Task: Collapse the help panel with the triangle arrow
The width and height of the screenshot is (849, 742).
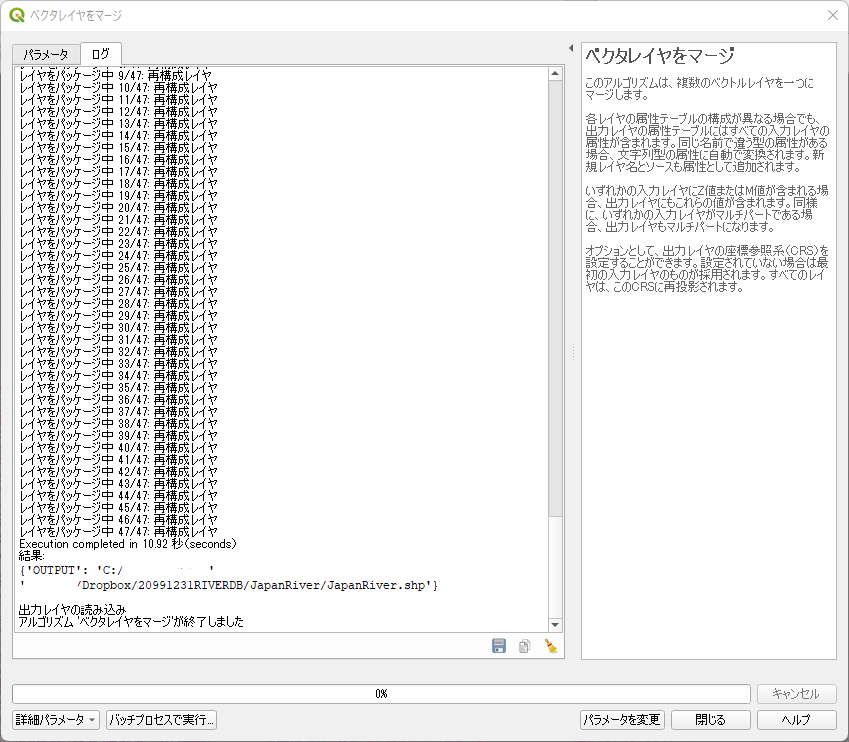Action: point(570,48)
